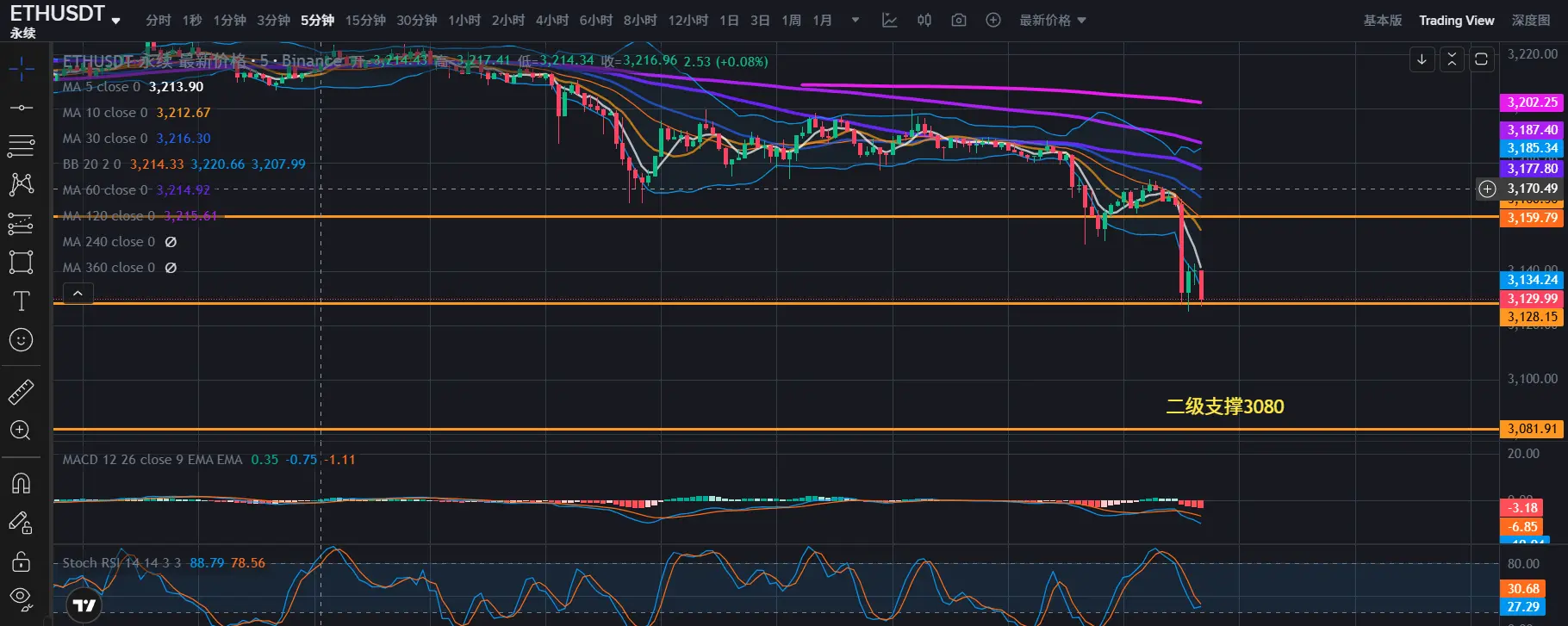Open the indicators panel icon
1568x626 pixels.
tap(889, 20)
